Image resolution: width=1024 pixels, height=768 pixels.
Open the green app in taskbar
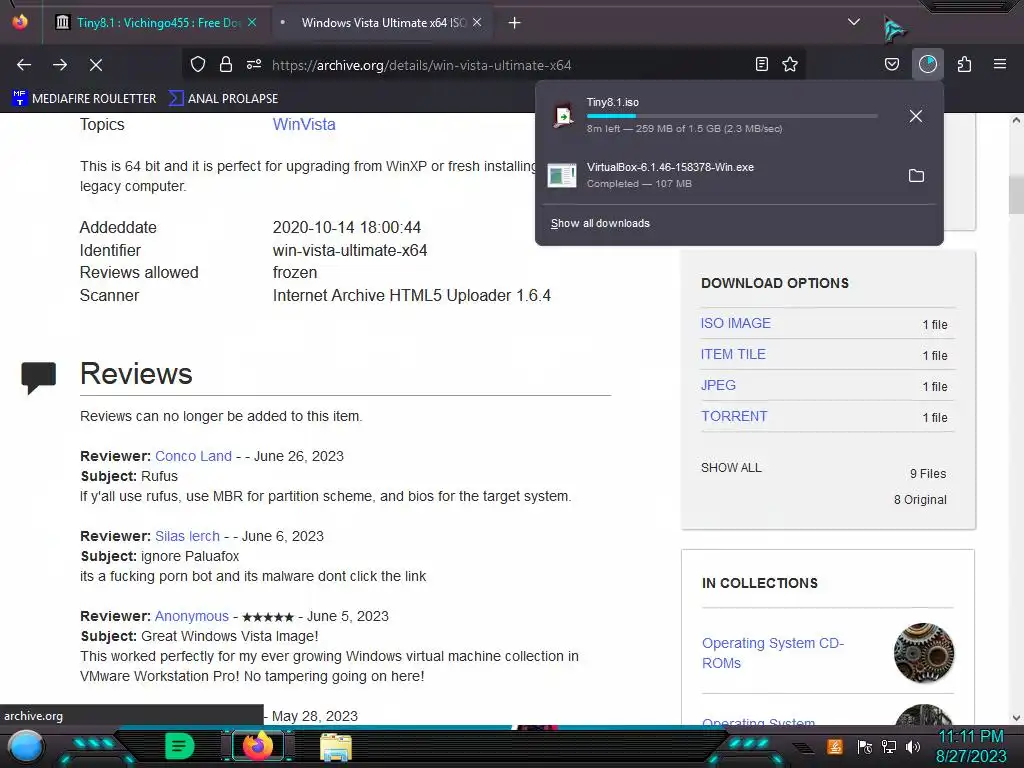click(180, 746)
